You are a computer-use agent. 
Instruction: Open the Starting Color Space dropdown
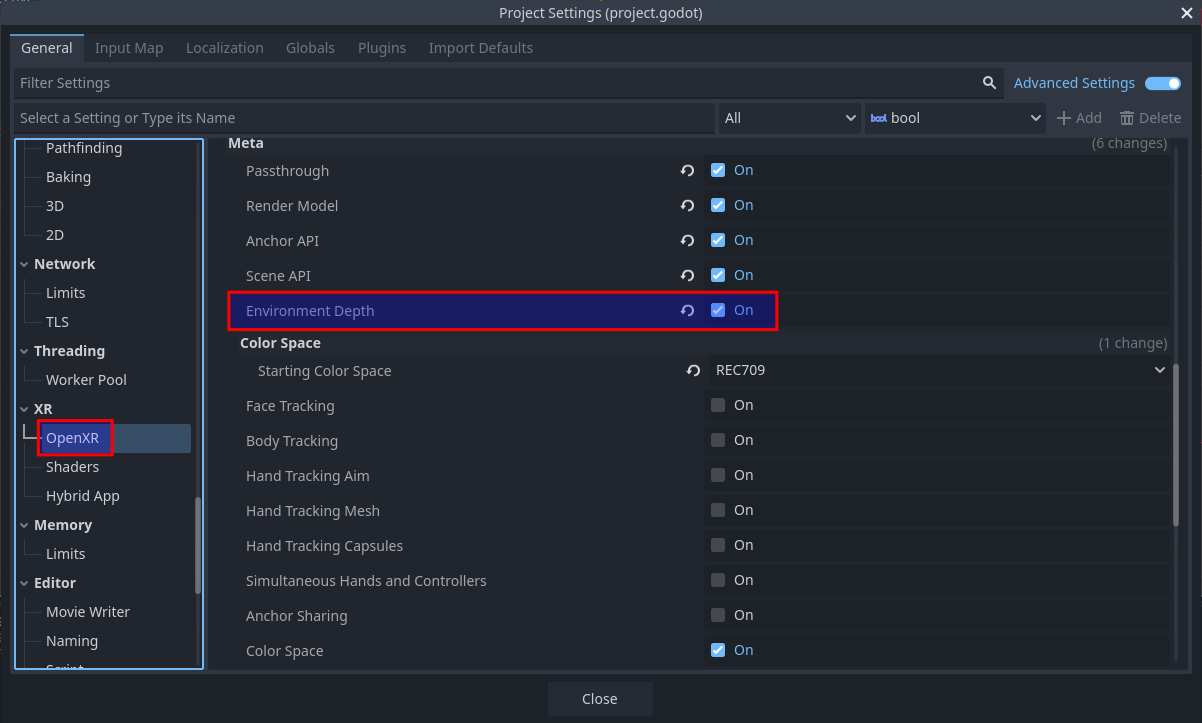(1158, 370)
